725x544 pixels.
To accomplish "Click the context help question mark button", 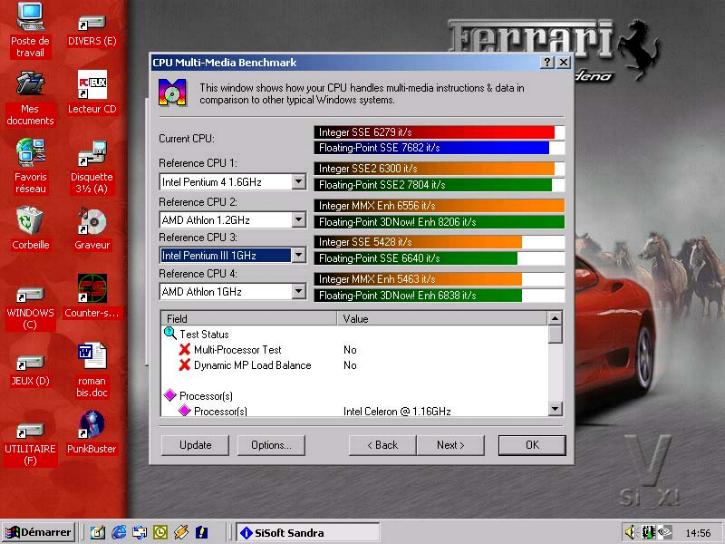I will (x=547, y=62).
